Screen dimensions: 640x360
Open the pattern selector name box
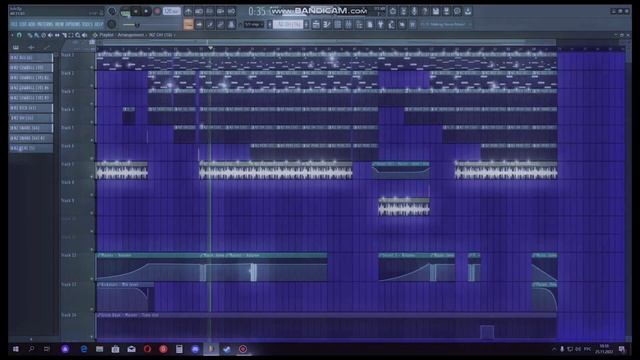(288, 25)
